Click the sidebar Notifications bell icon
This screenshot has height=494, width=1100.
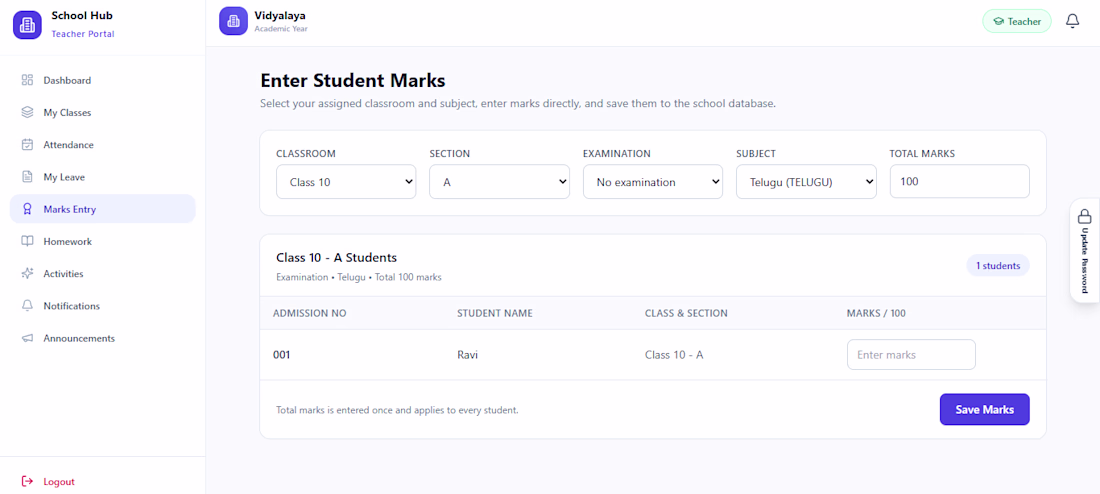(x=27, y=306)
